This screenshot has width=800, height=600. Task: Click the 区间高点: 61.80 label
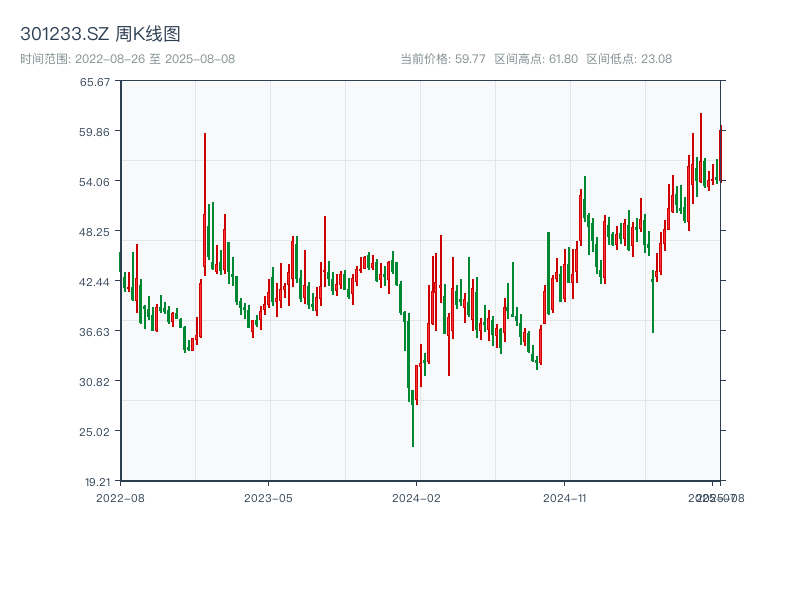coord(536,59)
